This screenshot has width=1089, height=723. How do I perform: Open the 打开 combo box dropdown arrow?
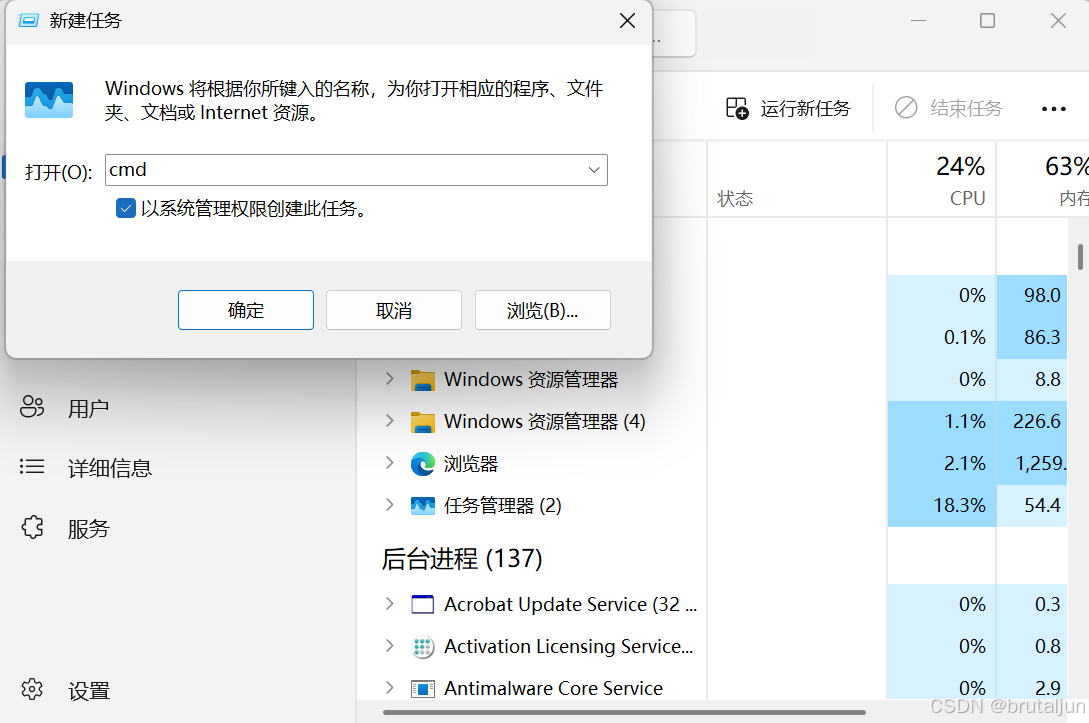(594, 170)
